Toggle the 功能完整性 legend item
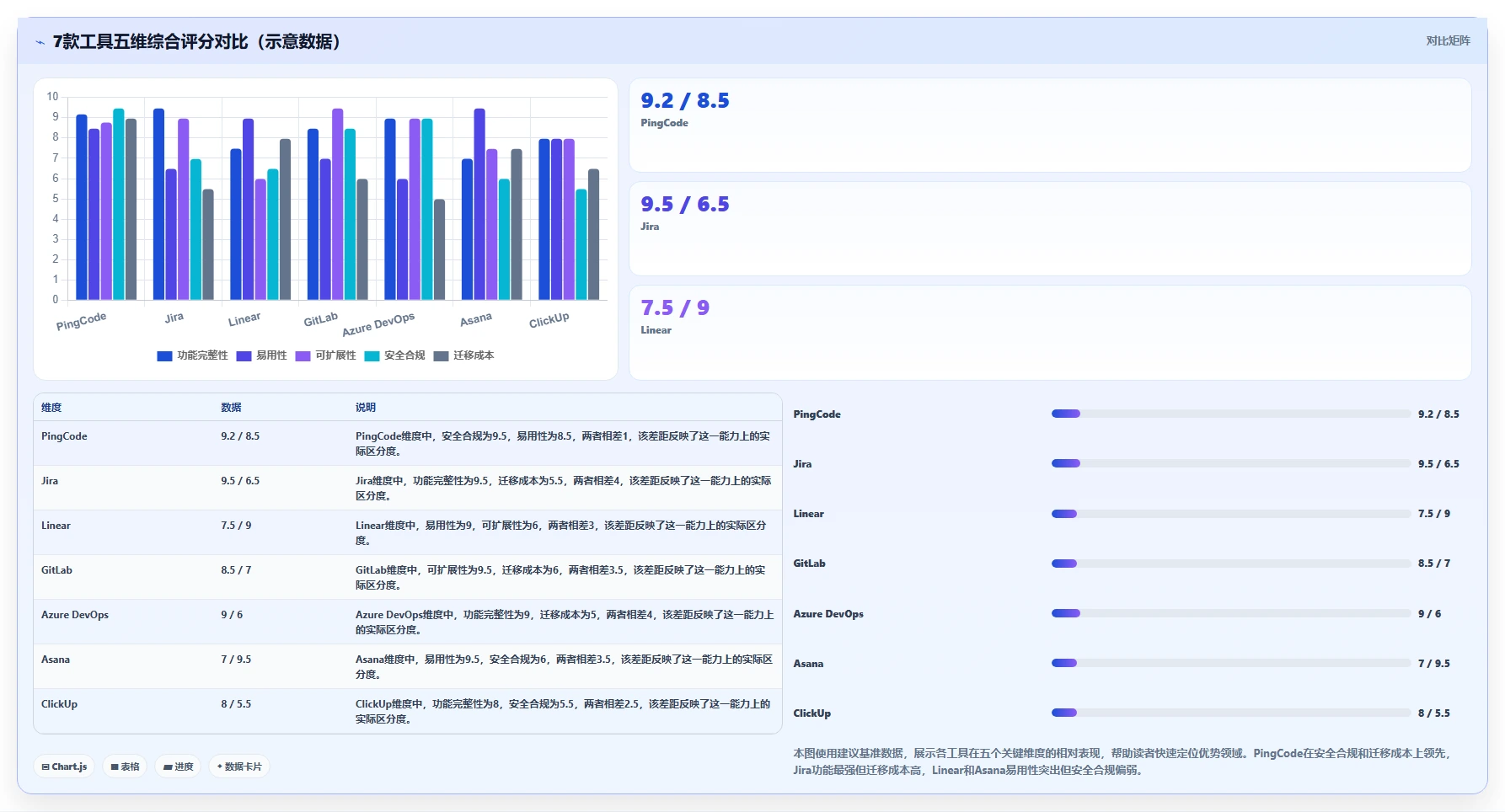Image resolution: width=1505 pixels, height=812 pixels. [193, 355]
